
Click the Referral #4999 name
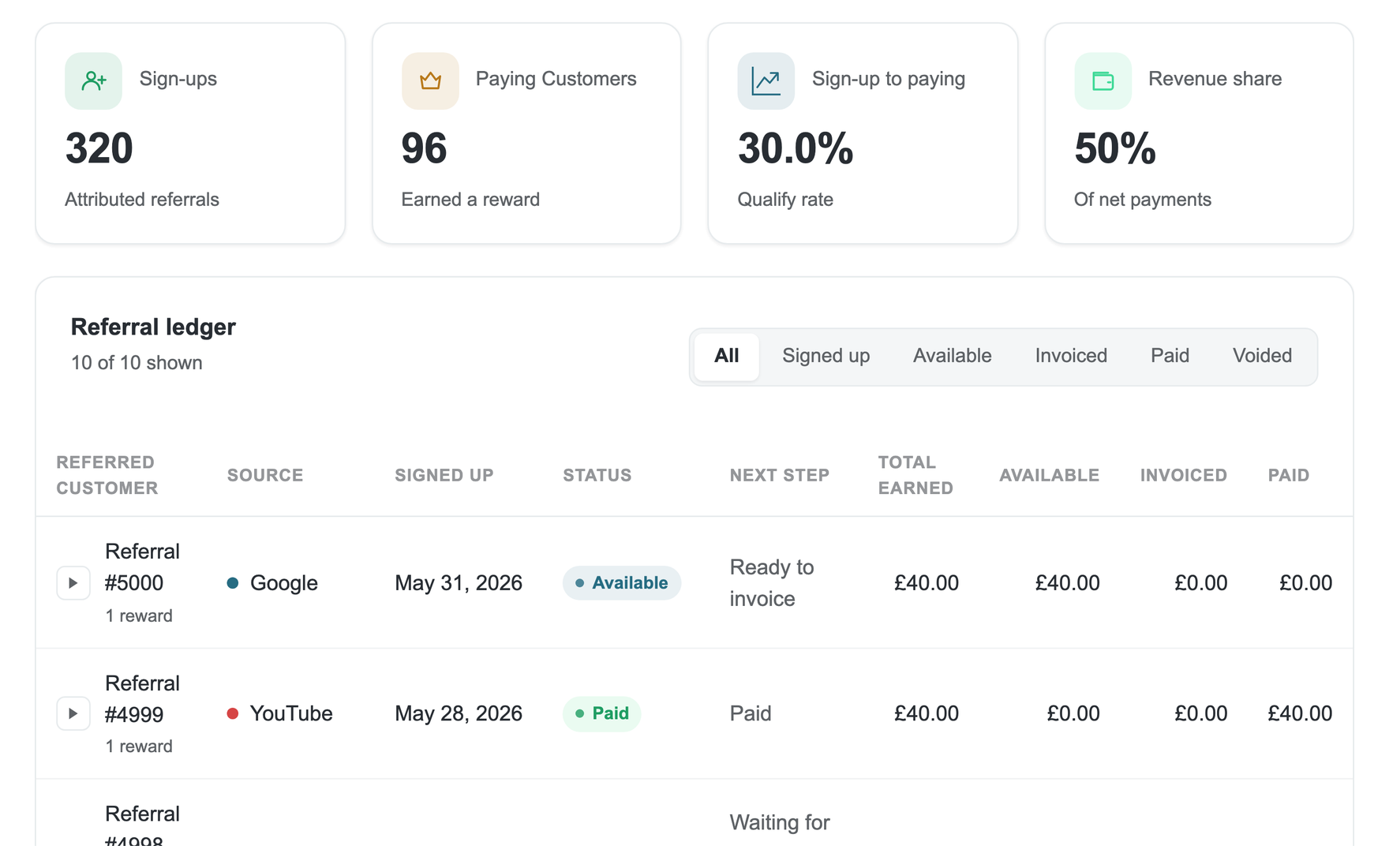click(x=142, y=698)
